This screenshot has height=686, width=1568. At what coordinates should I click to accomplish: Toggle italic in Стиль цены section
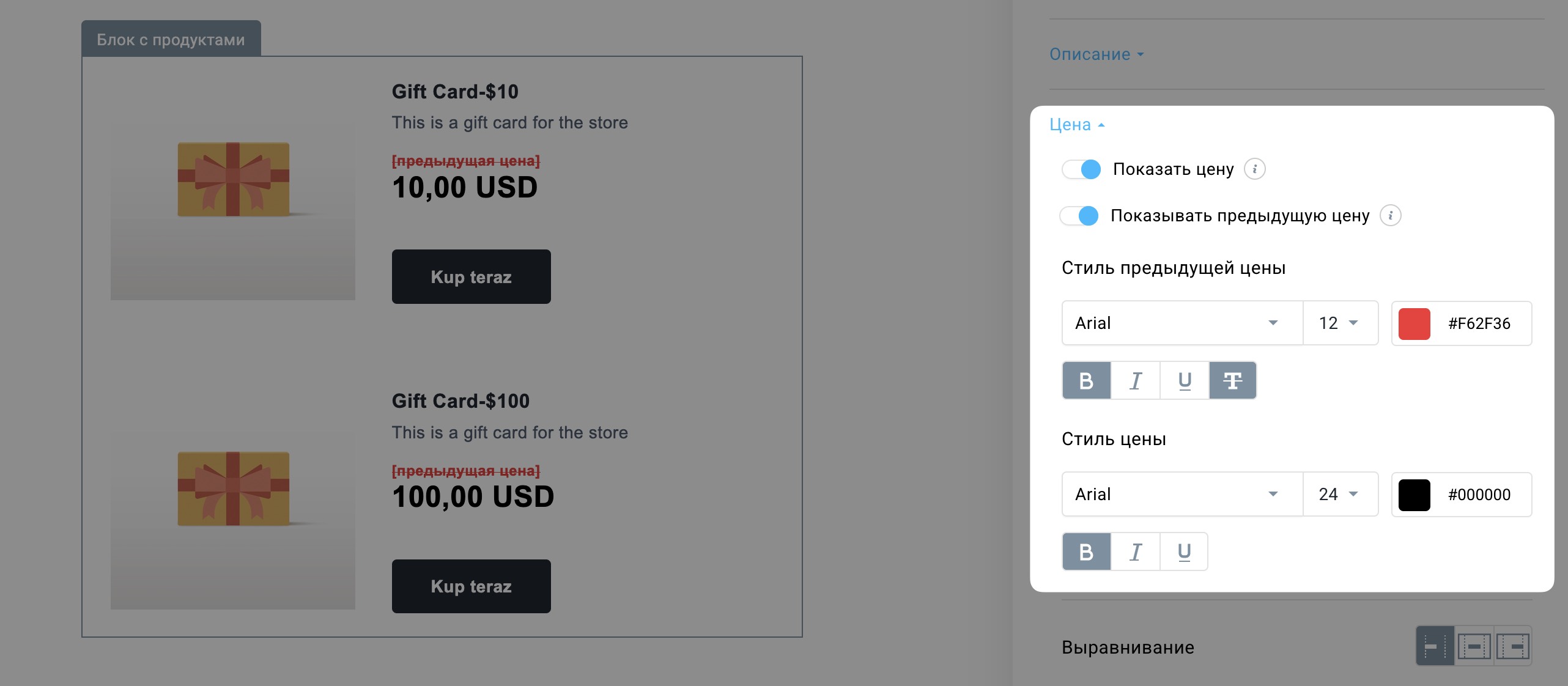tap(1135, 551)
